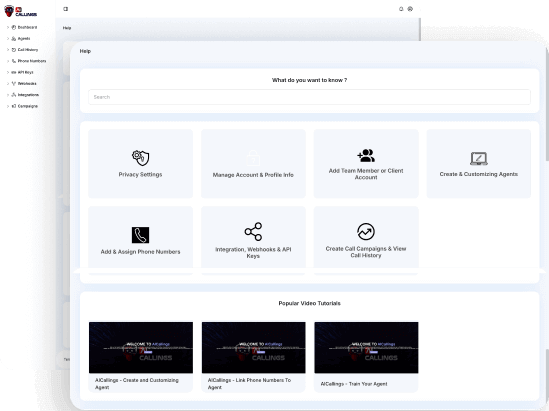
Task: Click the Call History clock icon
Action: click(x=14, y=50)
